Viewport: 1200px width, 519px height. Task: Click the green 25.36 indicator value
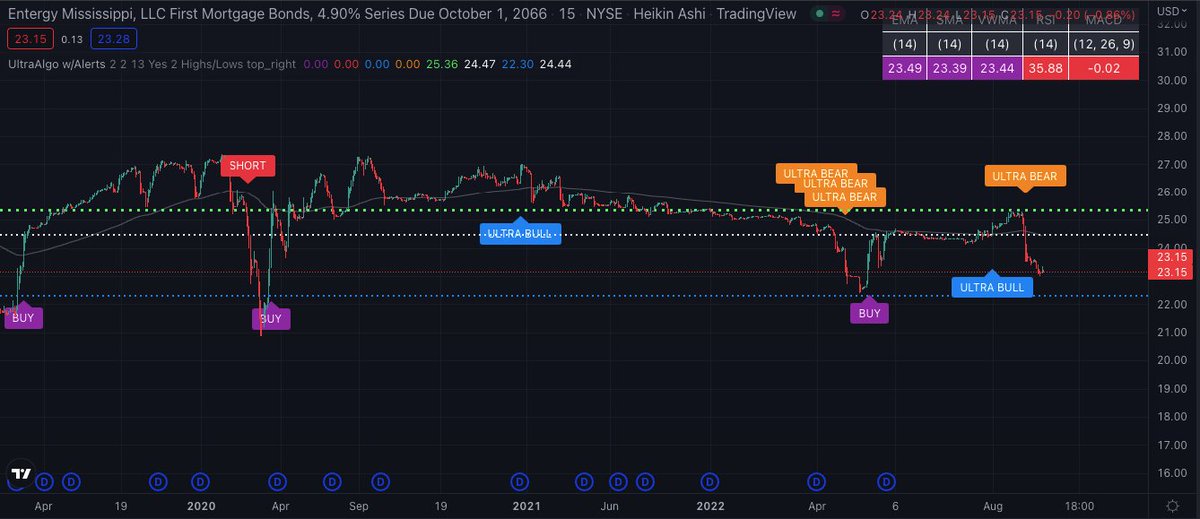pyautogui.click(x=442, y=64)
